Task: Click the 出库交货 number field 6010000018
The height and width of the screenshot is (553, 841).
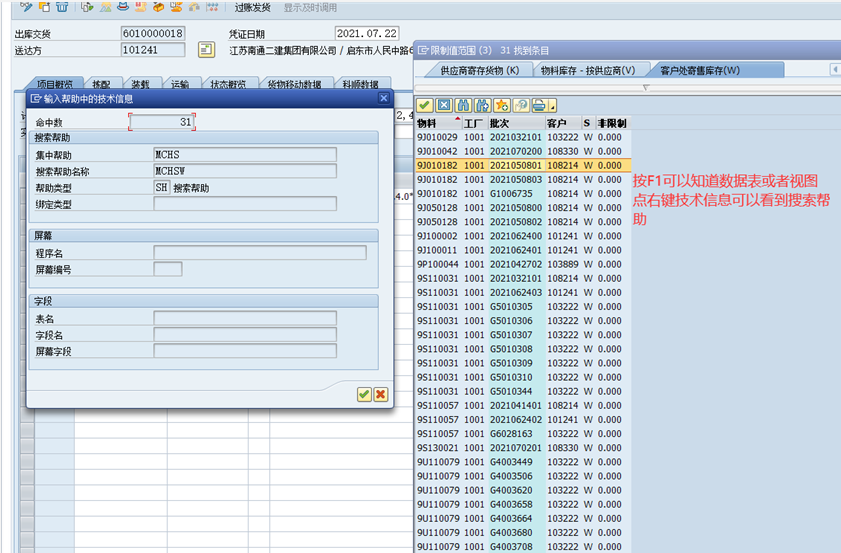Action: 153,33
